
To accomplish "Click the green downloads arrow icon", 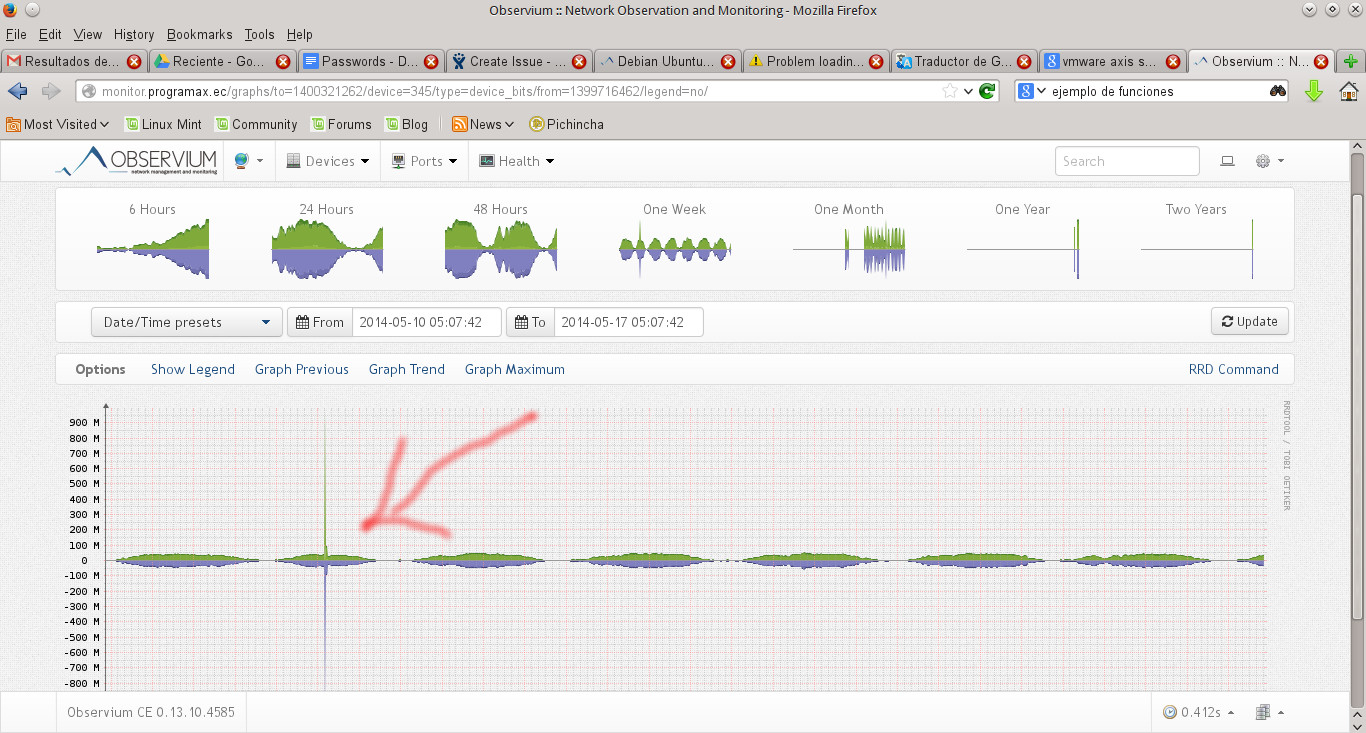I will point(1314,91).
